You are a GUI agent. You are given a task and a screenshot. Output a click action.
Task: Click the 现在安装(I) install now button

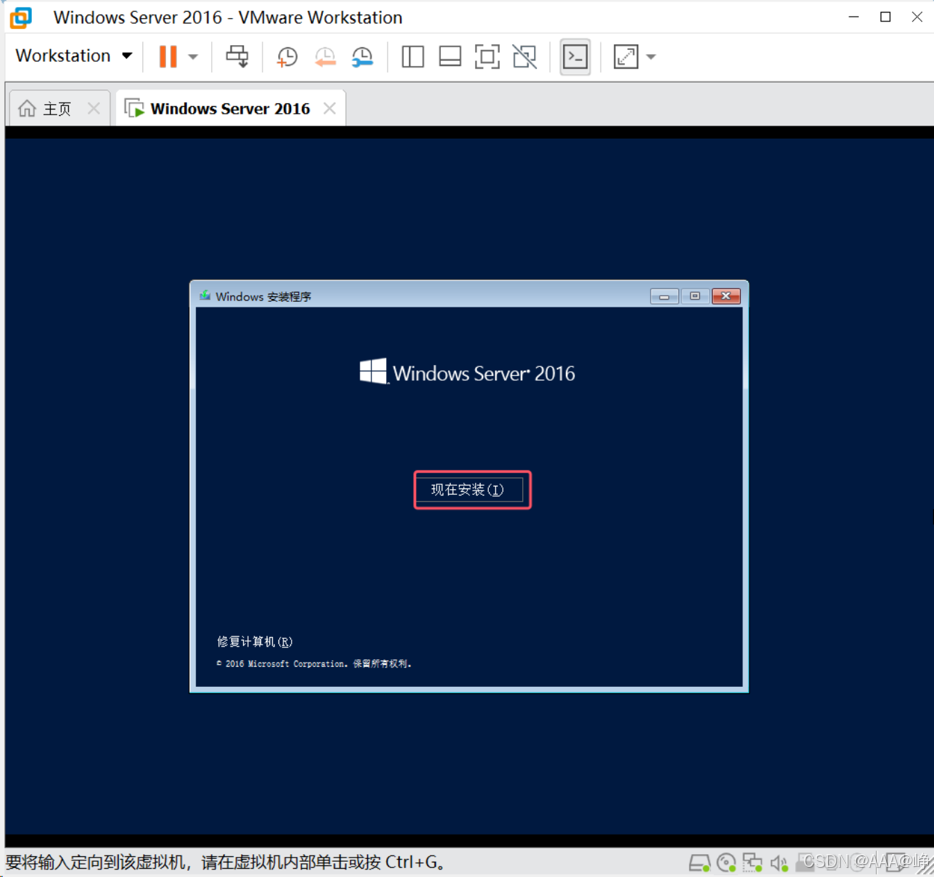tap(469, 490)
